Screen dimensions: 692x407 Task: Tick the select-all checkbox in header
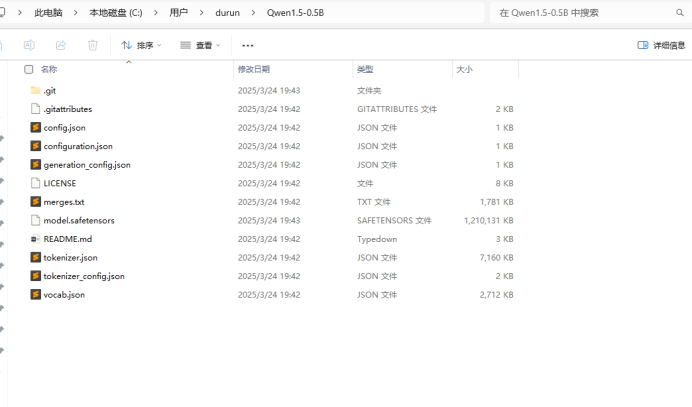coord(29,69)
